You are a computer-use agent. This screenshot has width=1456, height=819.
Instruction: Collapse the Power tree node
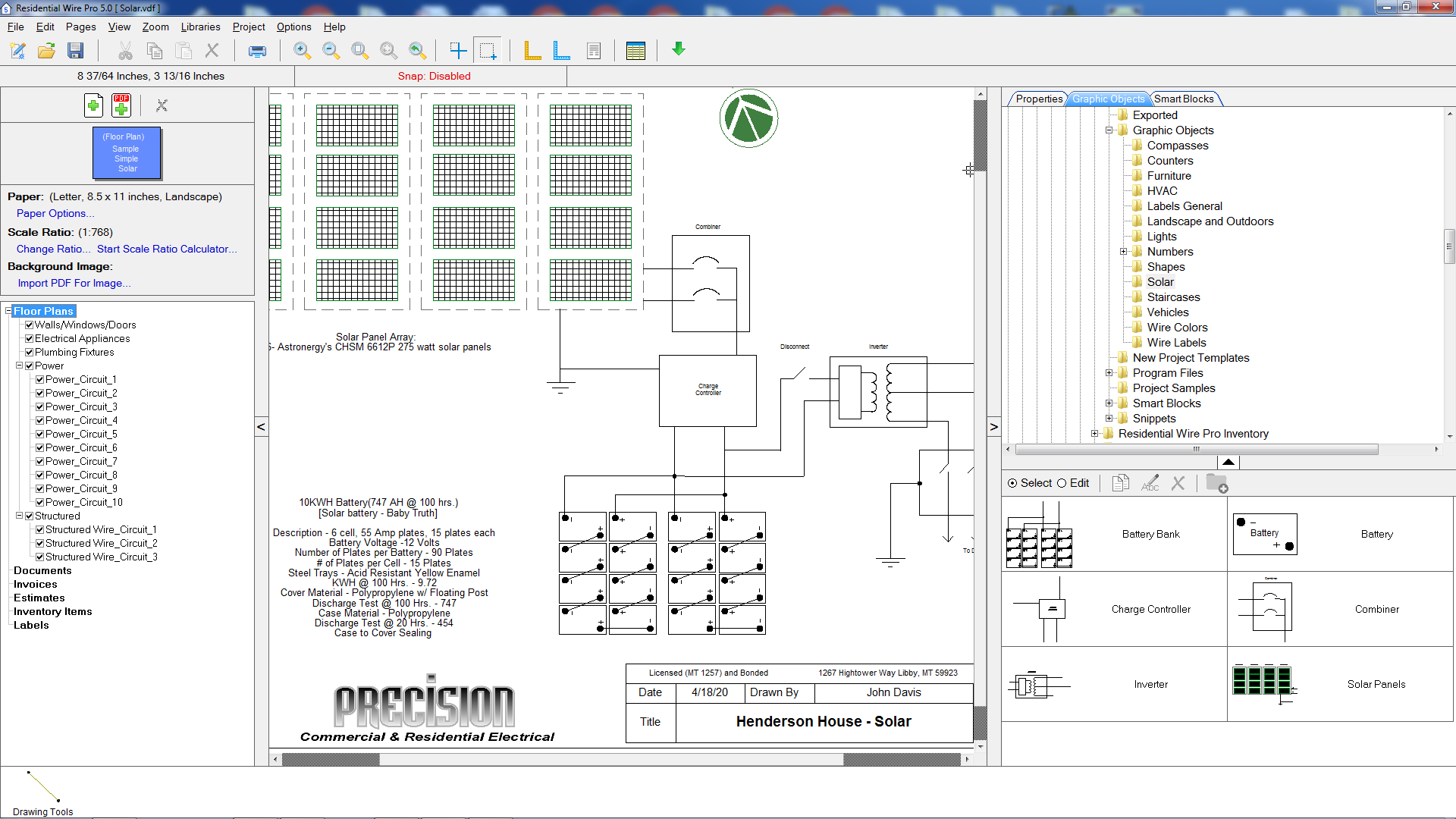click(x=20, y=366)
